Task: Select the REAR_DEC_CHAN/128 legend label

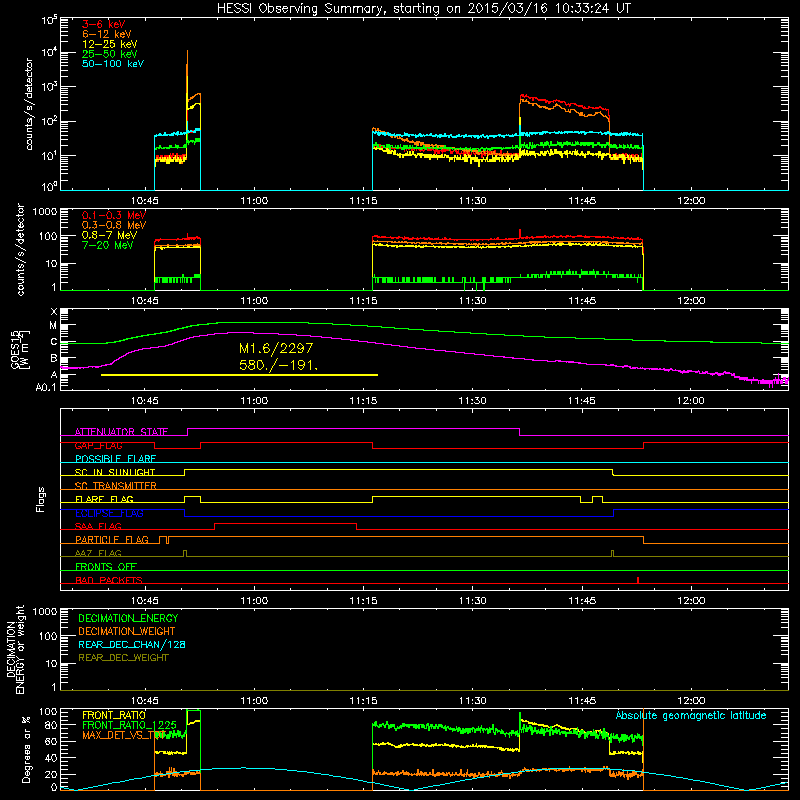Action: (132, 645)
